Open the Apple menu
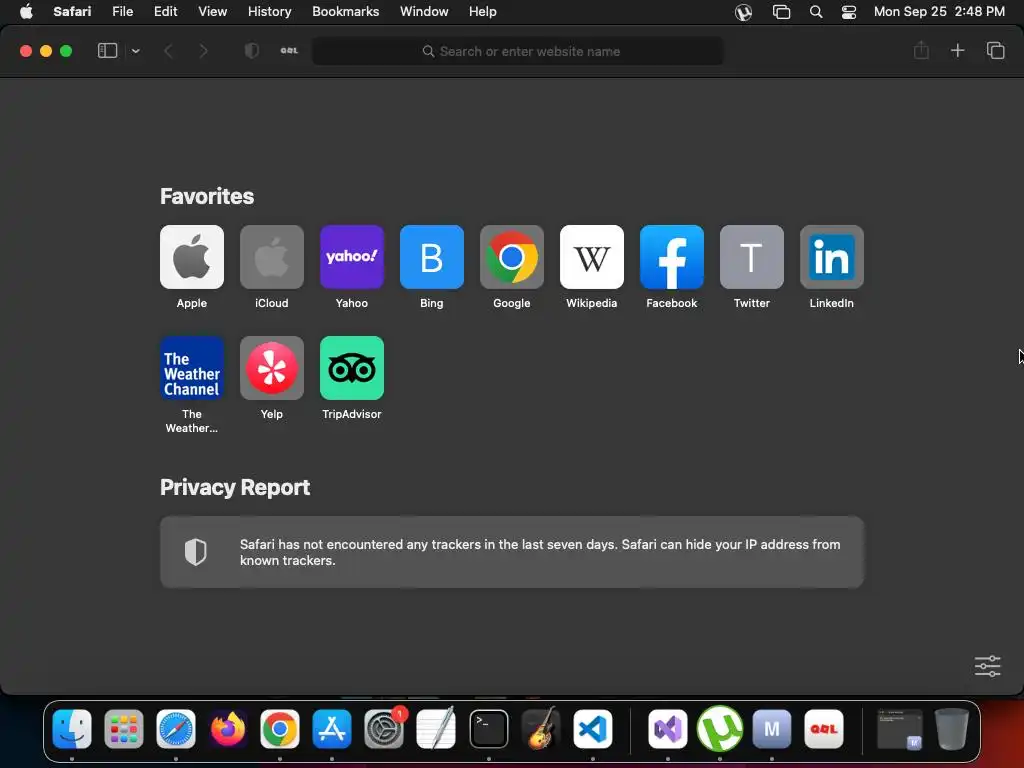 click(26, 11)
